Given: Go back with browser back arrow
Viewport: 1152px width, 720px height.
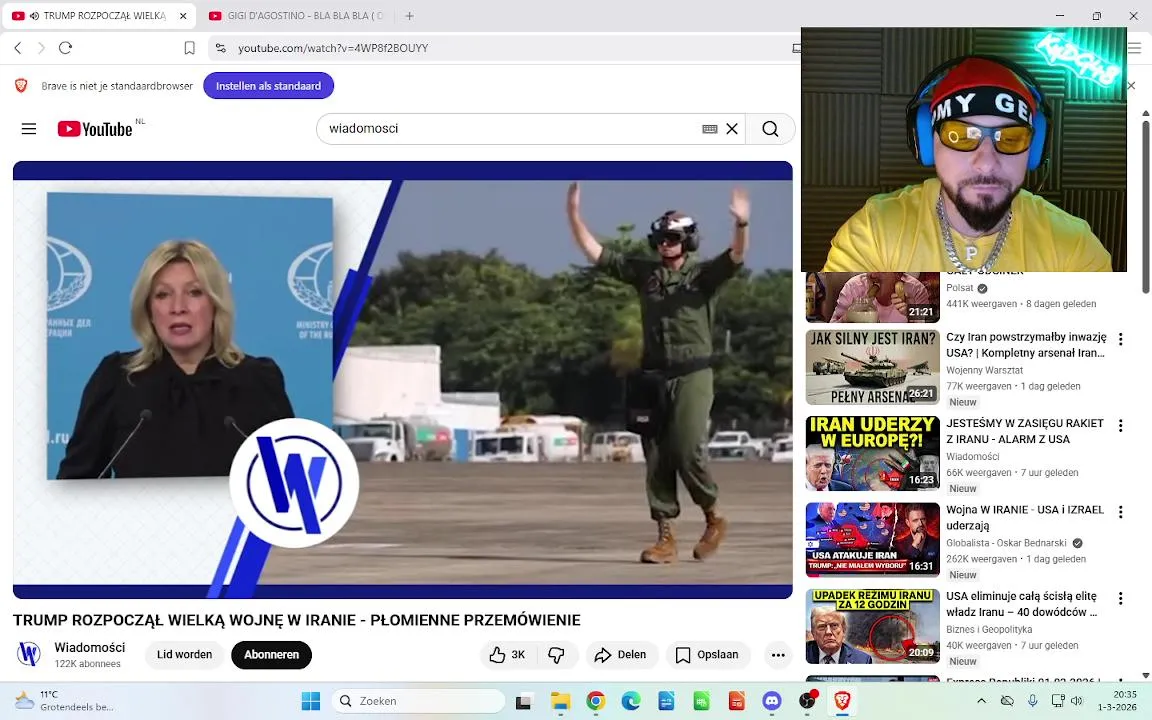Looking at the screenshot, I should pyautogui.click(x=18, y=48).
